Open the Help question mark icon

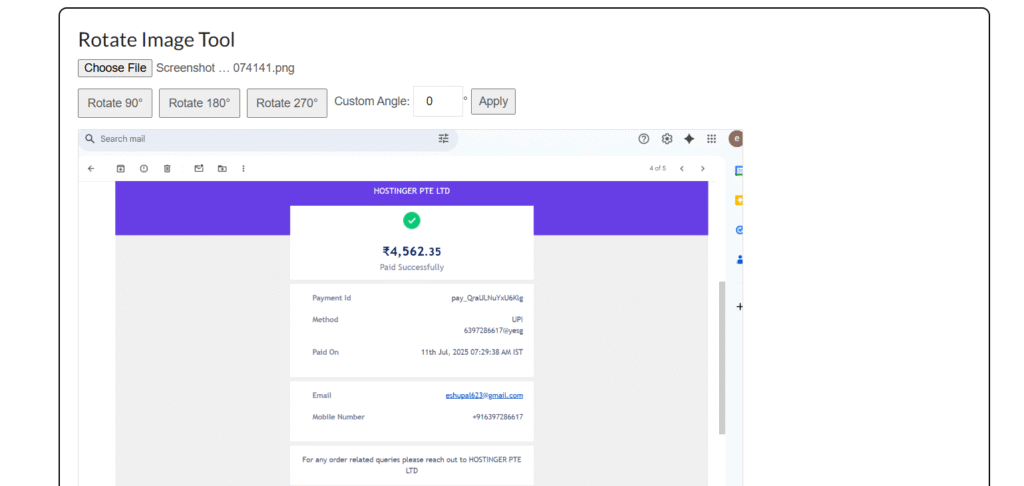(x=644, y=139)
